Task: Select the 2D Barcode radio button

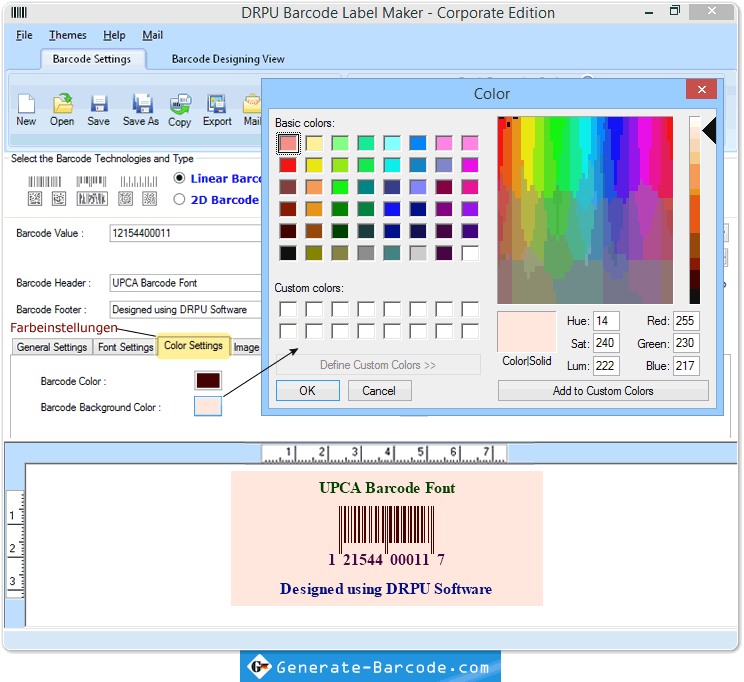Action: (179, 199)
